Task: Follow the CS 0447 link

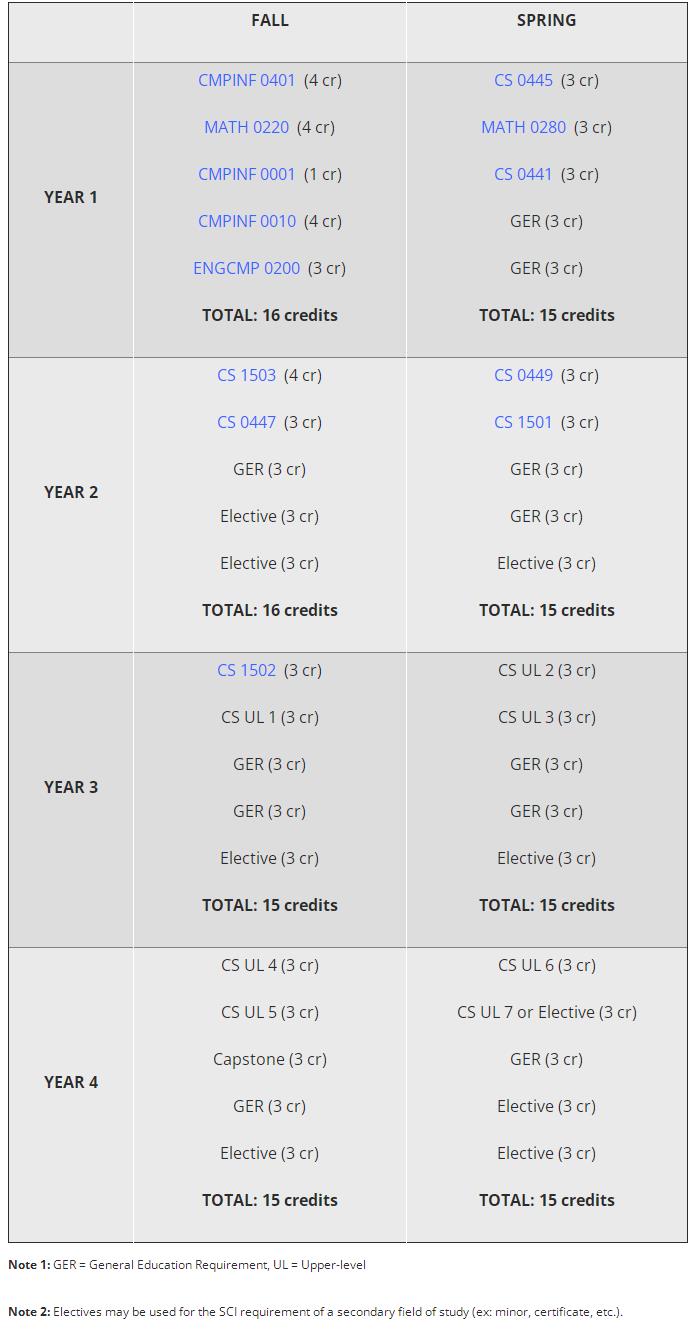Action: click(246, 422)
